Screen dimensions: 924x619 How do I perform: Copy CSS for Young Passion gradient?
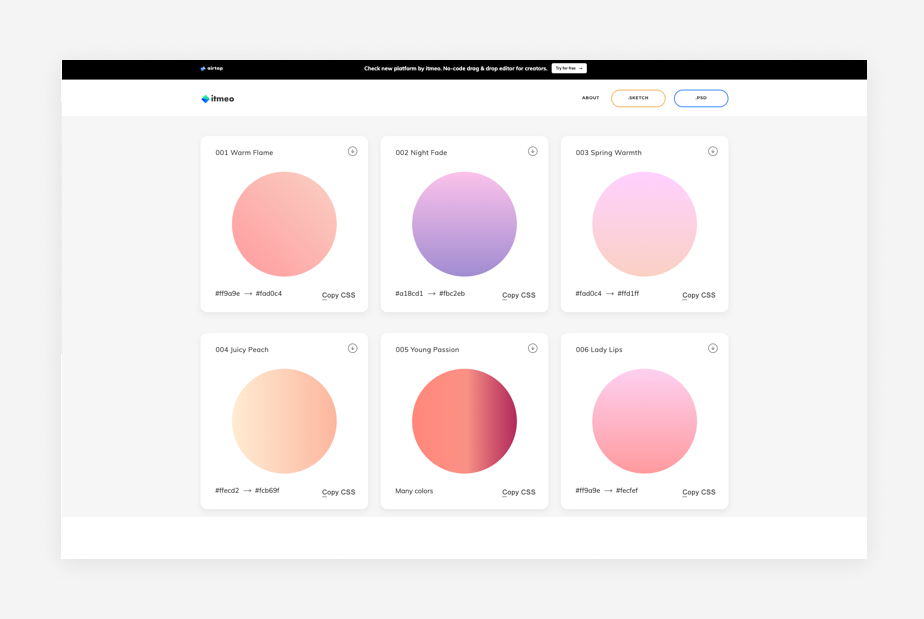point(518,492)
